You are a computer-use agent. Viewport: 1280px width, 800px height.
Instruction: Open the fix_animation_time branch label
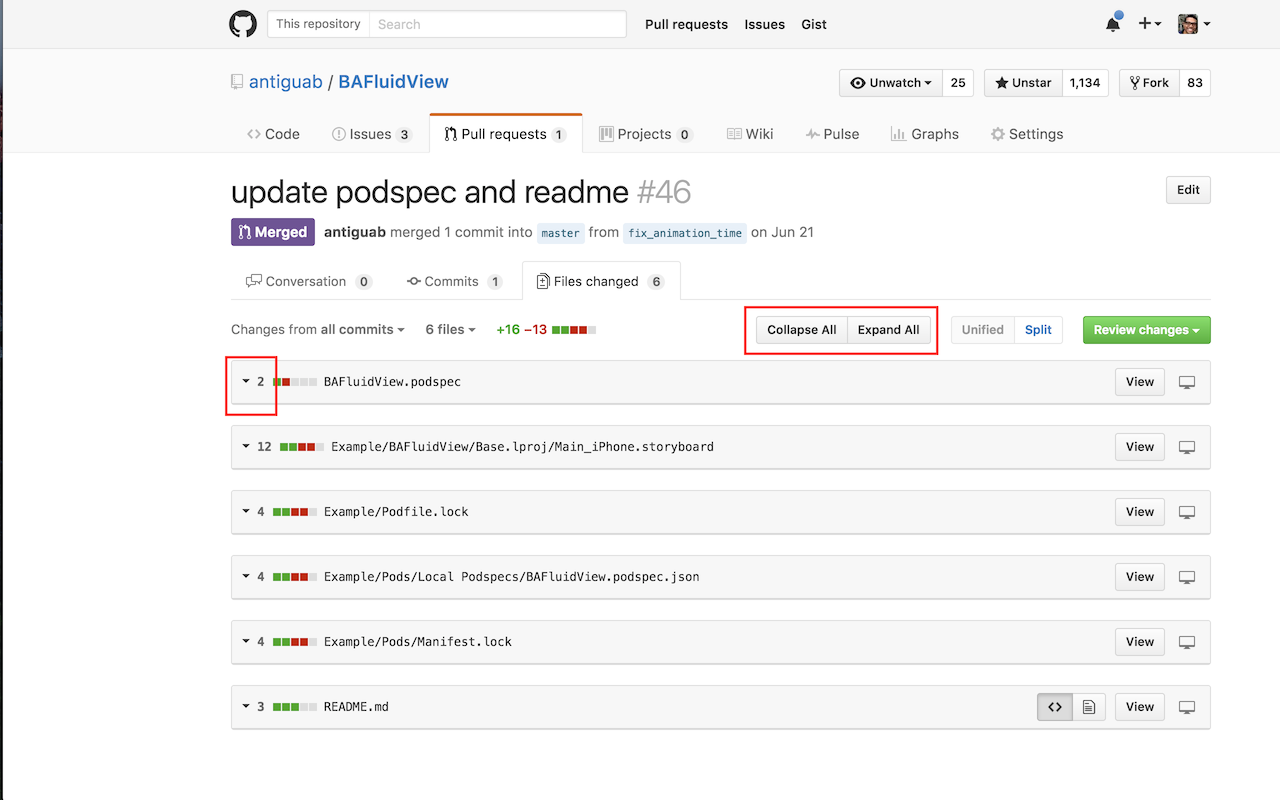tap(685, 233)
